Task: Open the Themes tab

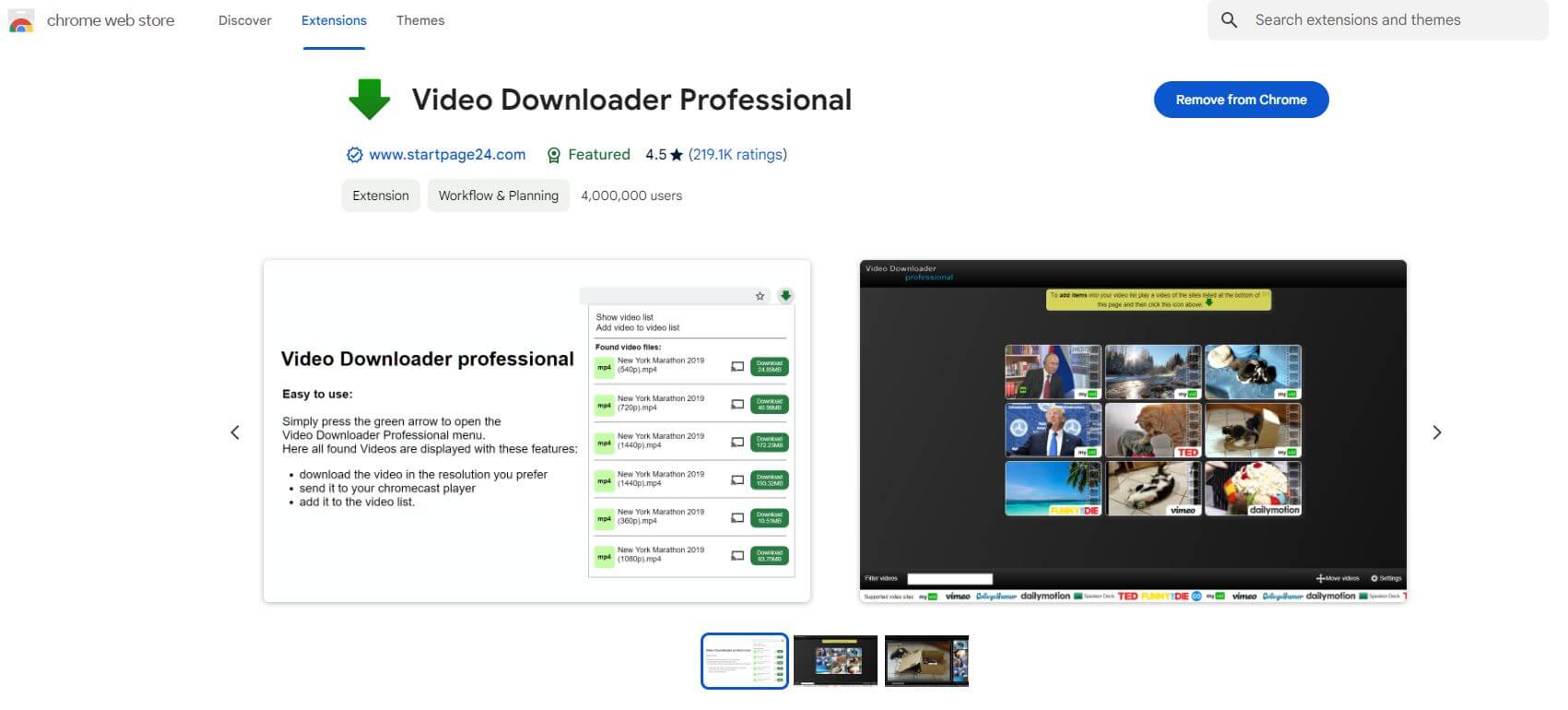Action: tap(420, 20)
